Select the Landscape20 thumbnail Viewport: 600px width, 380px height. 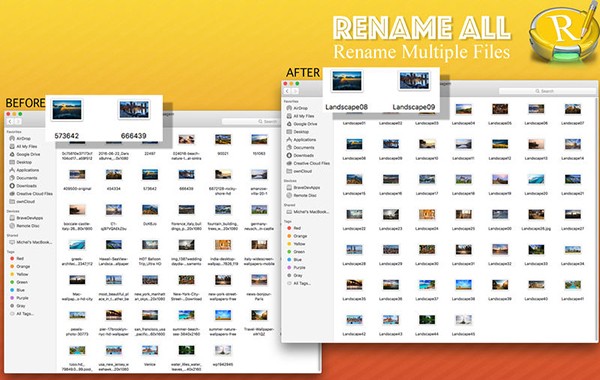click(x=536, y=179)
